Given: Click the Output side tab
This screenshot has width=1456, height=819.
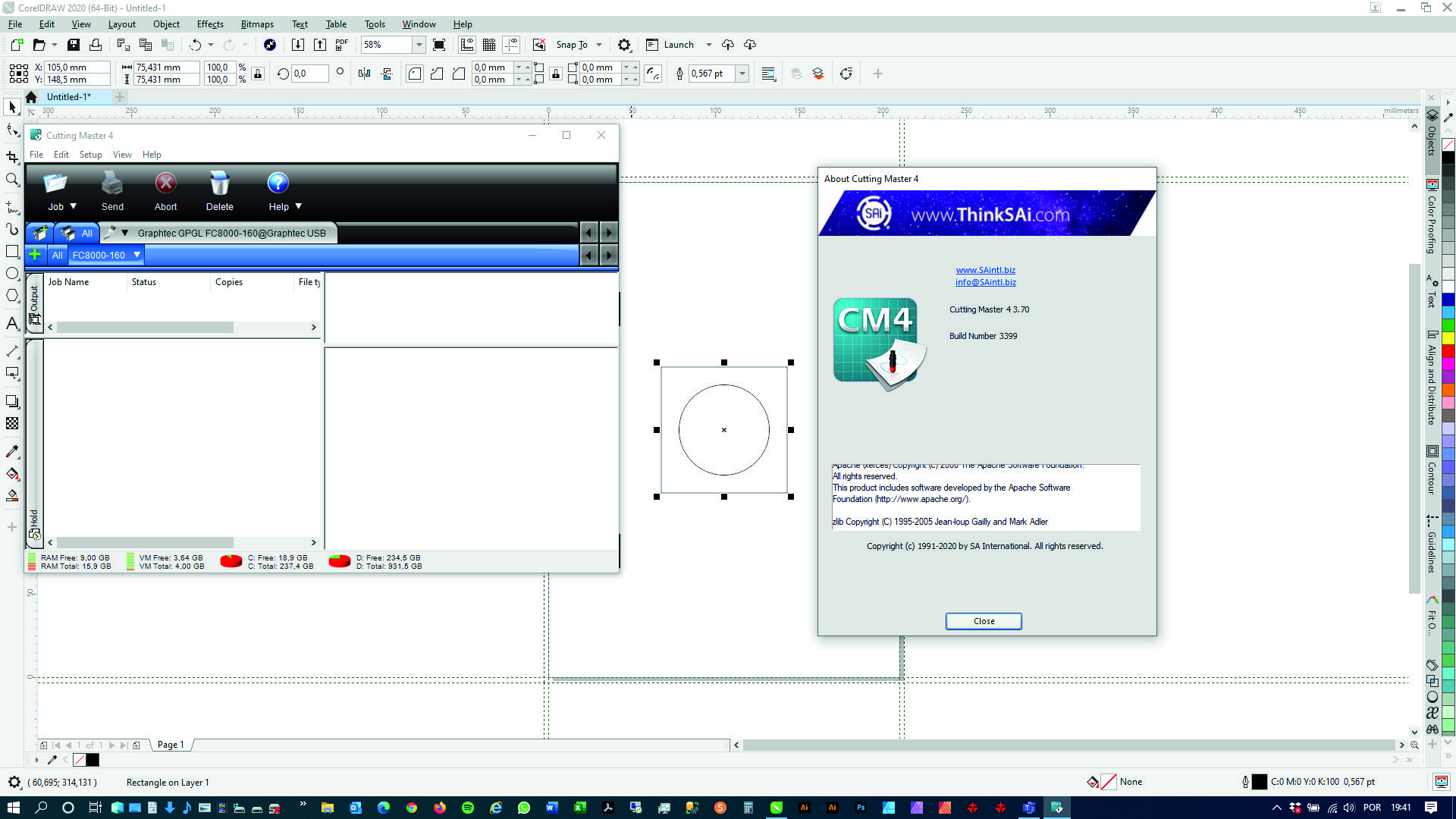Looking at the screenshot, I should click(x=34, y=303).
